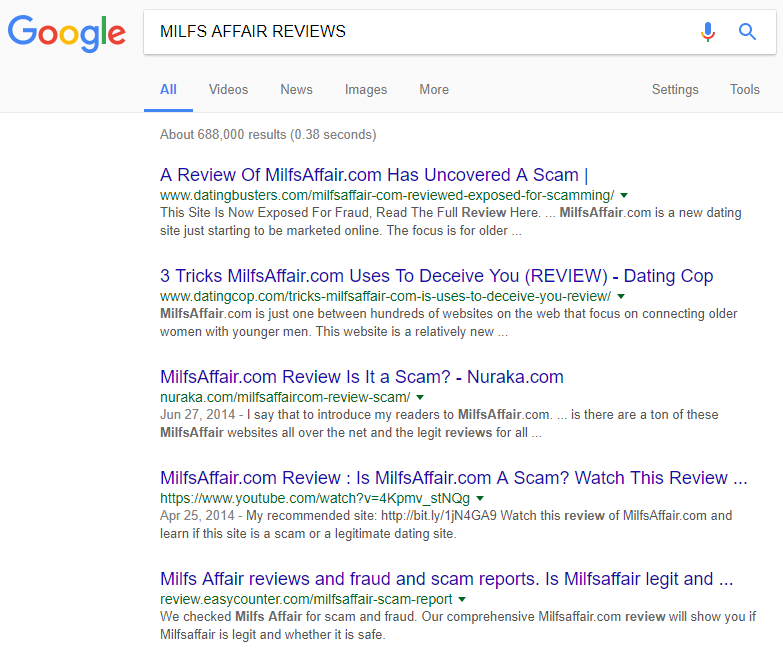The height and width of the screenshot is (649, 783).
Task: Open '3 Tricks MilfsAffair.com Uses To Deceive You' result
Action: (436, 276)
